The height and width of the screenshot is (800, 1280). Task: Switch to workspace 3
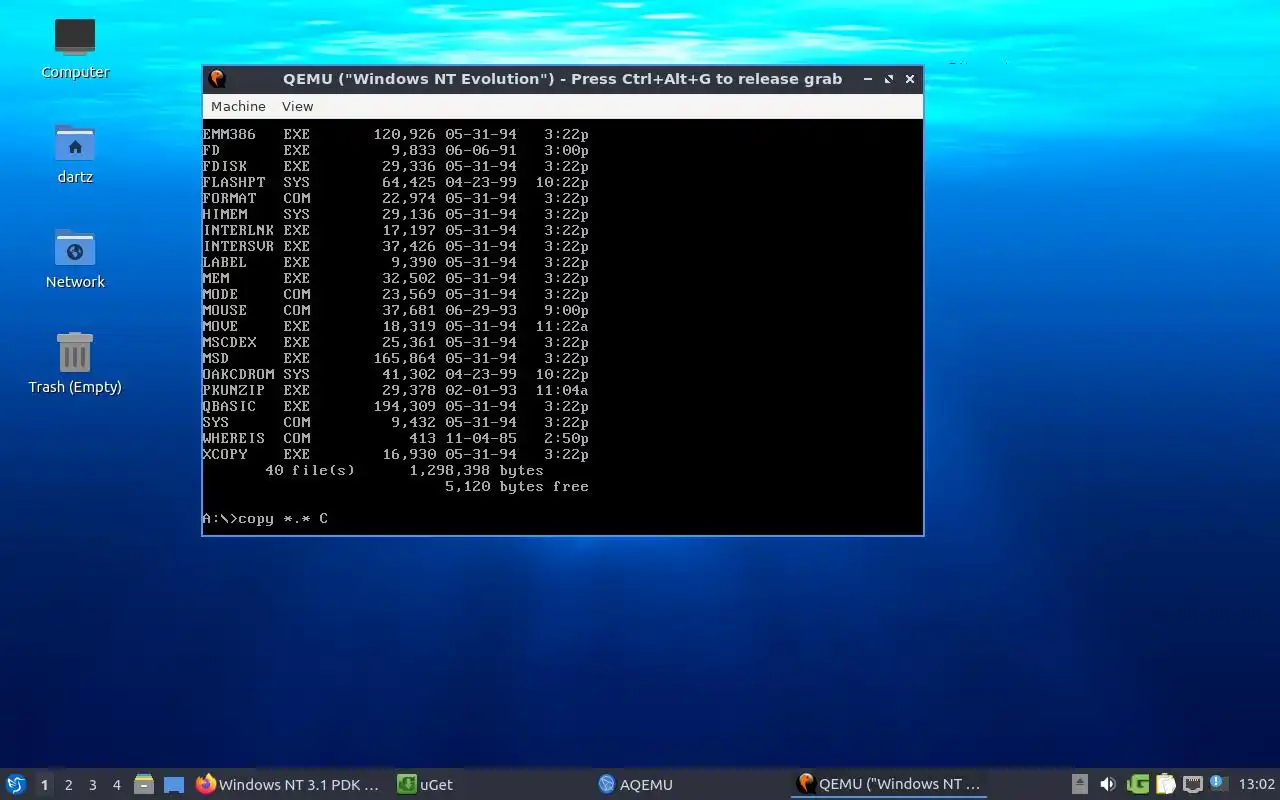click(92, 785)
